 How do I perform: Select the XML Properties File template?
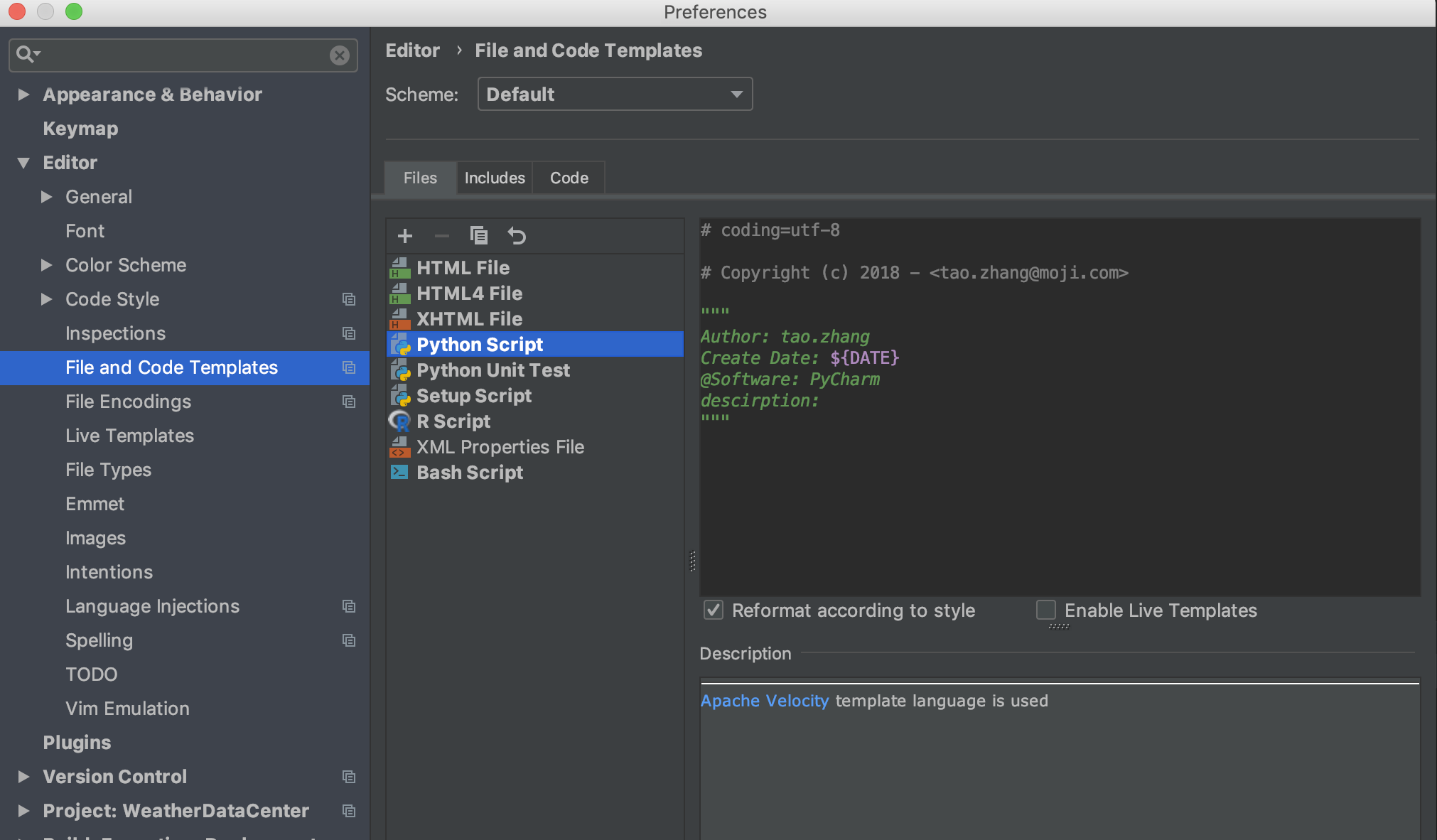coord(500,447)
